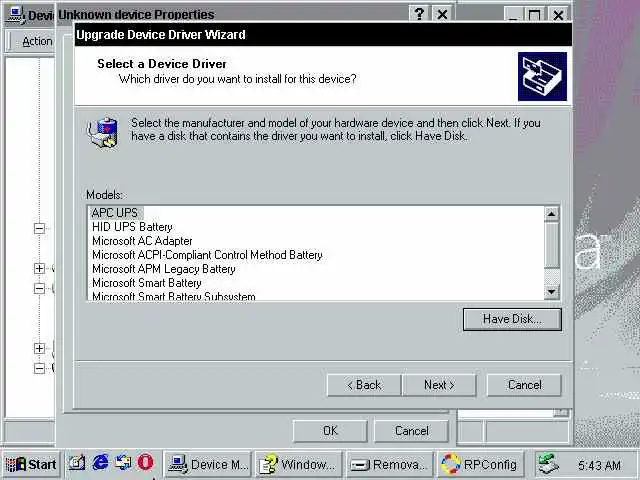Cancel the Upgrade Device Driver Wizard
Image resolution: width=640 pixels, height=480 pixels.
coord(524,385)
